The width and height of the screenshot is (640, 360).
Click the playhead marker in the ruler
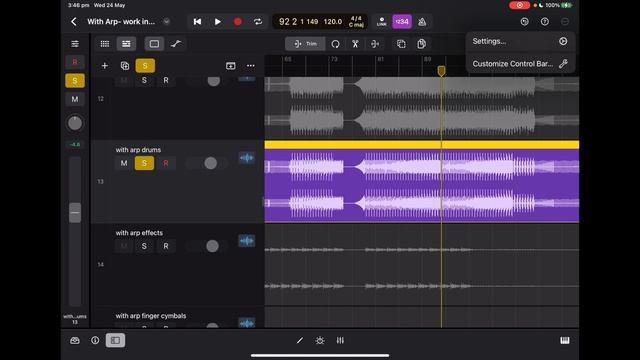[x=441, y=71]
